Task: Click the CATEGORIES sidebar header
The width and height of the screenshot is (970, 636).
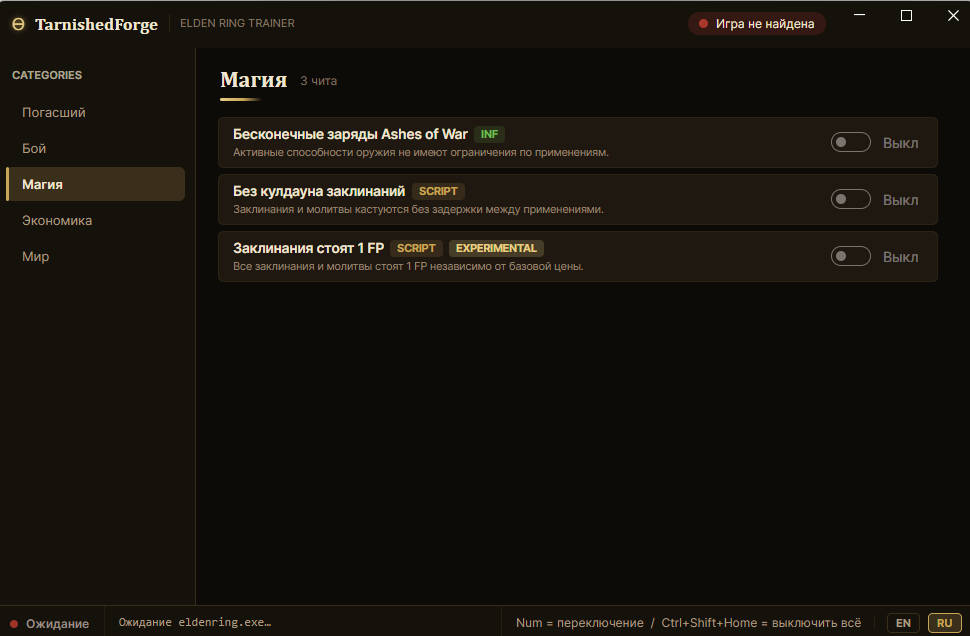Action: (47, 75)
